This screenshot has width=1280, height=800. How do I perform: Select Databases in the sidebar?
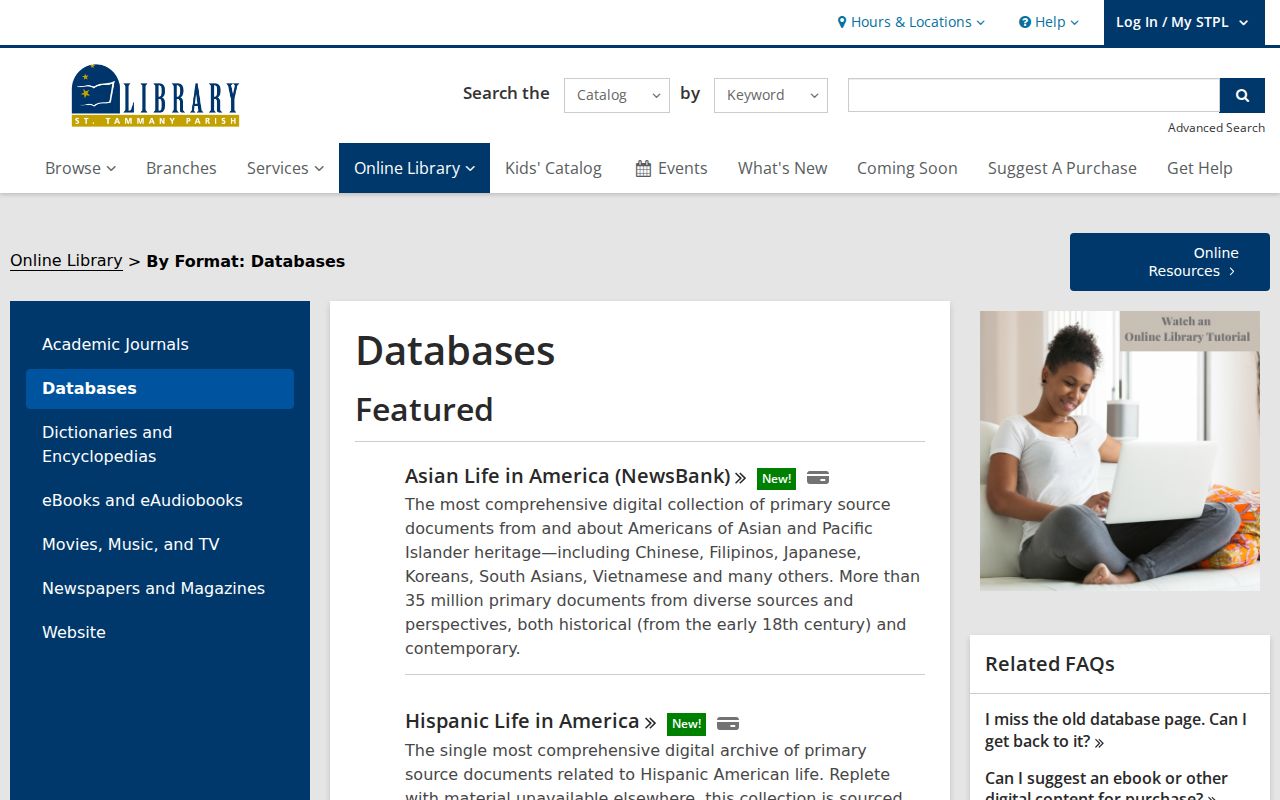pyautogui.click(x=160, y=388)
